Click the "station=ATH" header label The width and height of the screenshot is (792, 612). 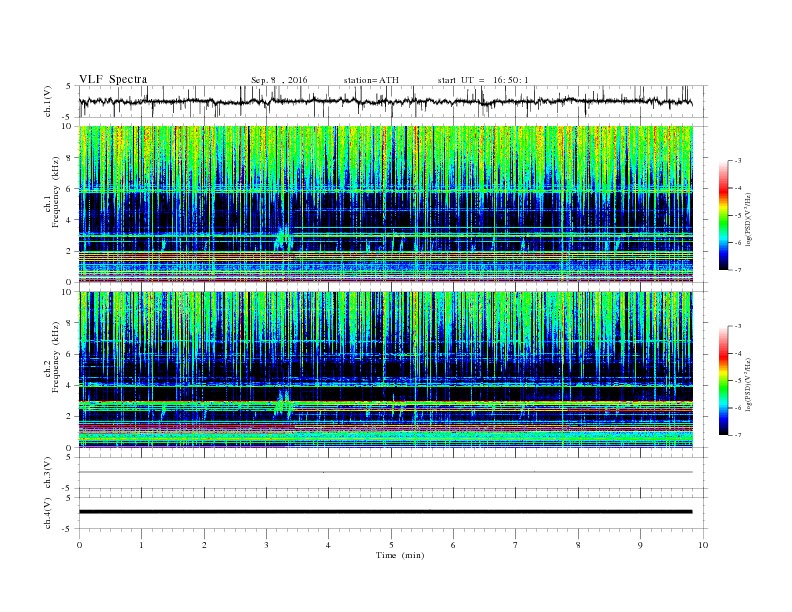tap(371, 80)
